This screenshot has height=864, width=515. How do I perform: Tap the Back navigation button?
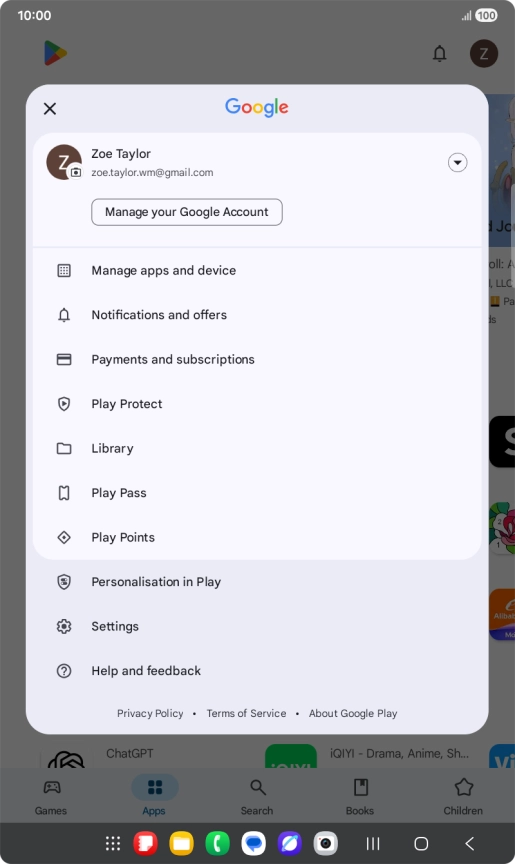pyautogui.click(x=469, y=843)
